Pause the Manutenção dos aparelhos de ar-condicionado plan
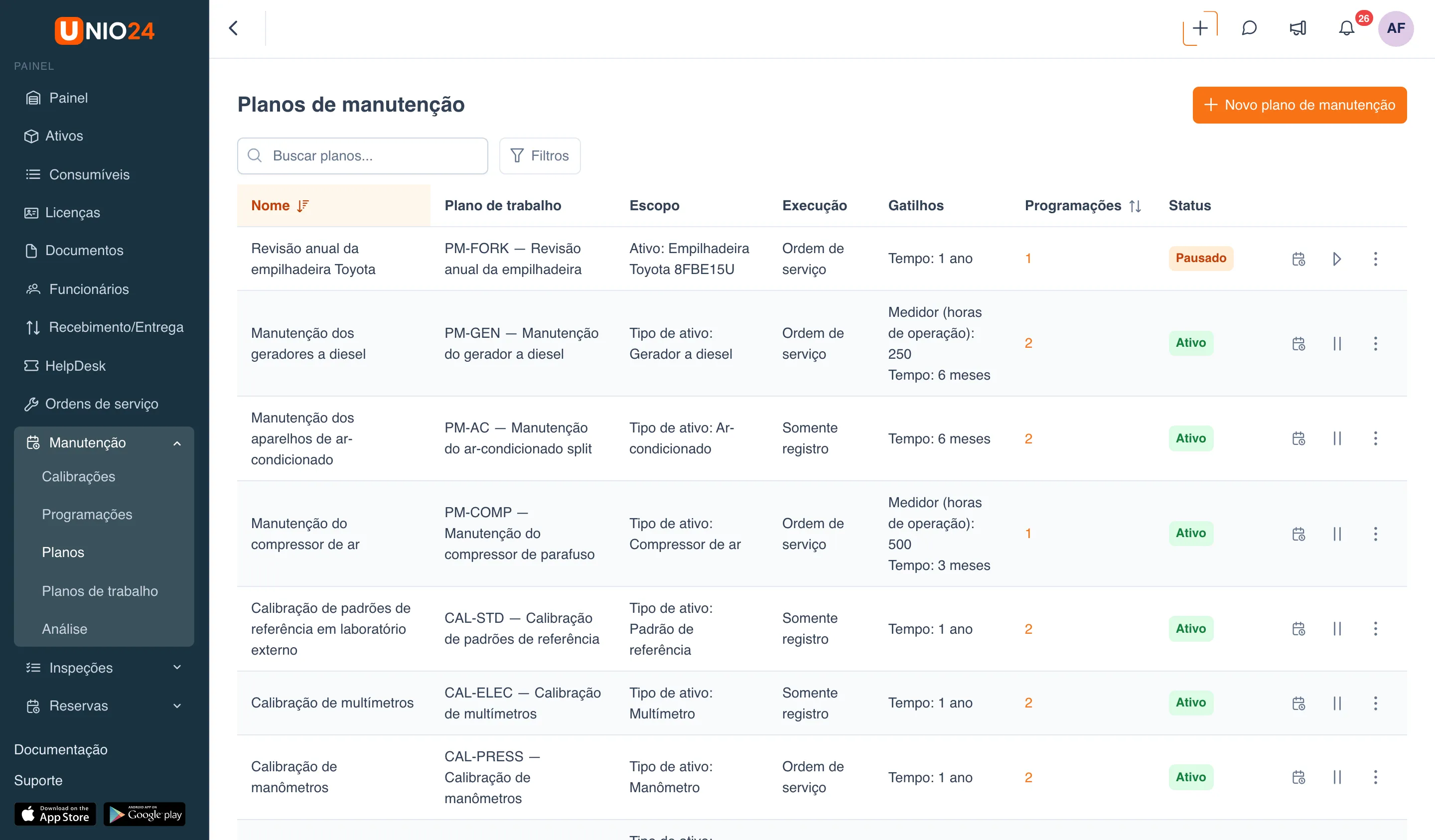1435x840 pixels. pos(1336,438)
